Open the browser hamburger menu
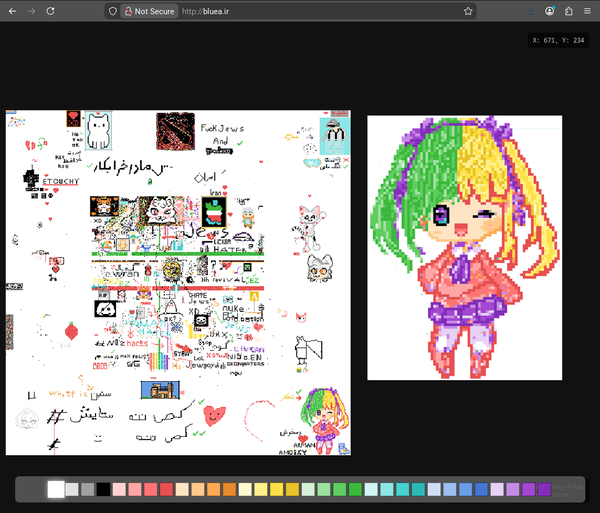Viewport: 600px width, 513px height. pos(587,11)
